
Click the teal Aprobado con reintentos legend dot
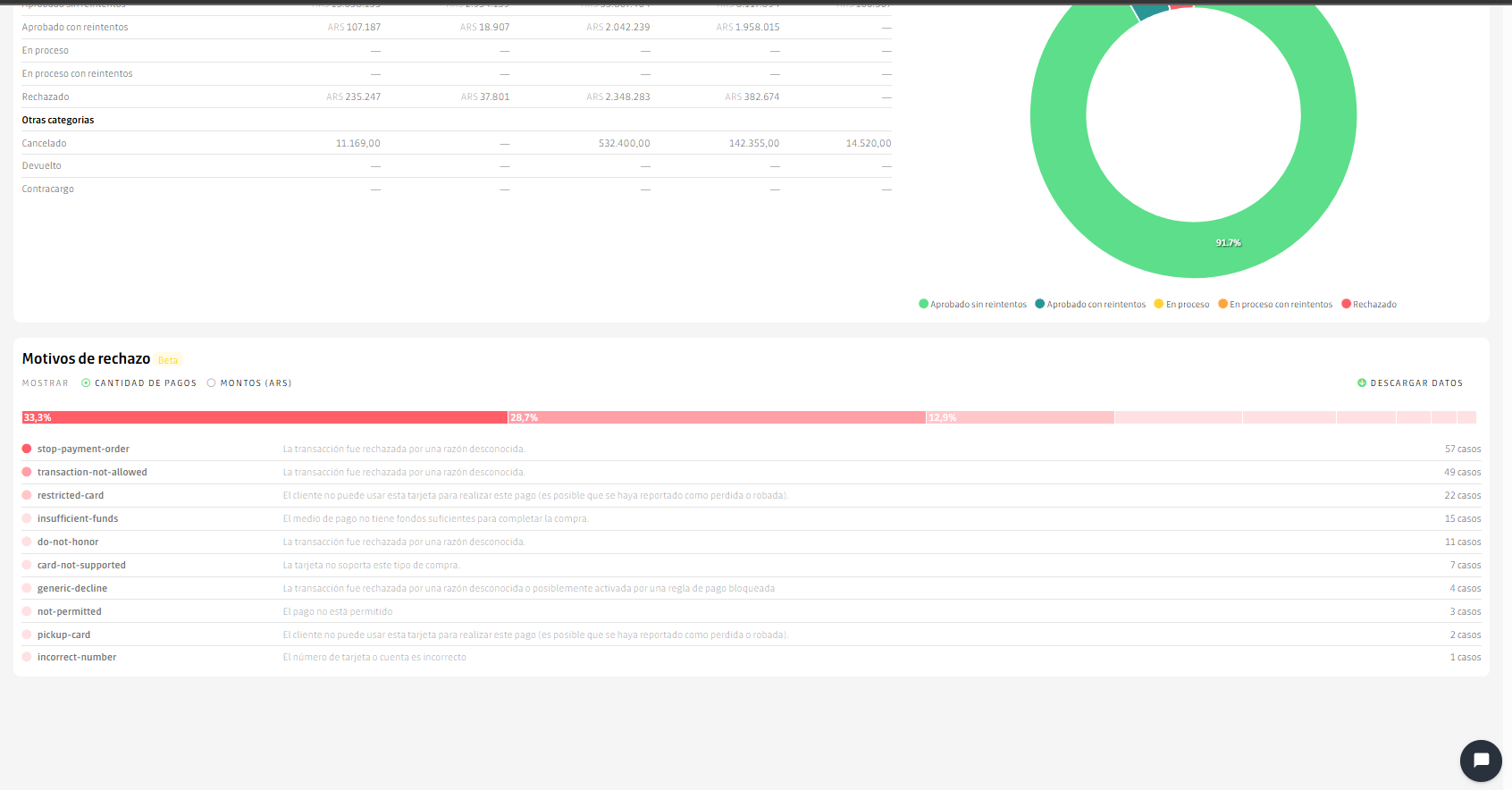coord(1040,304)
